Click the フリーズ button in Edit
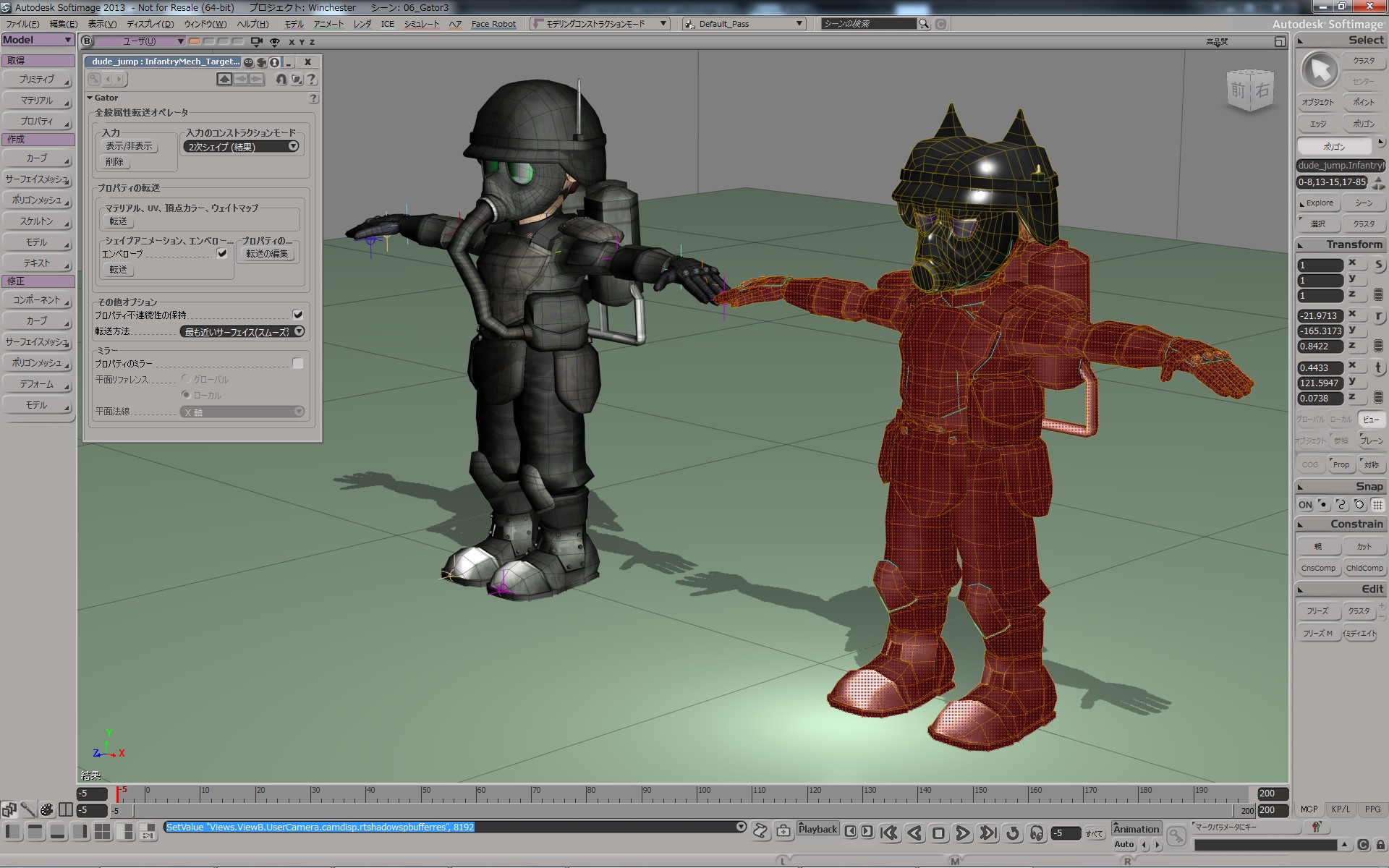This screenshot has height=868, width=1389. [x=1317, y=610]
